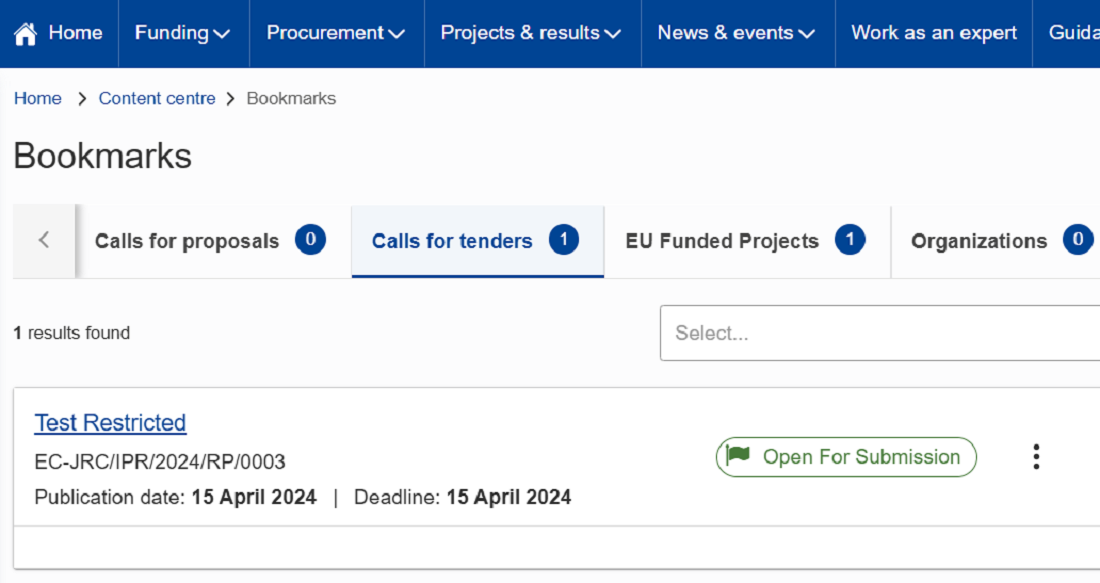Click the count badge on Calls for tenders
Screen dimensions: 1100x583
point(563,240)
